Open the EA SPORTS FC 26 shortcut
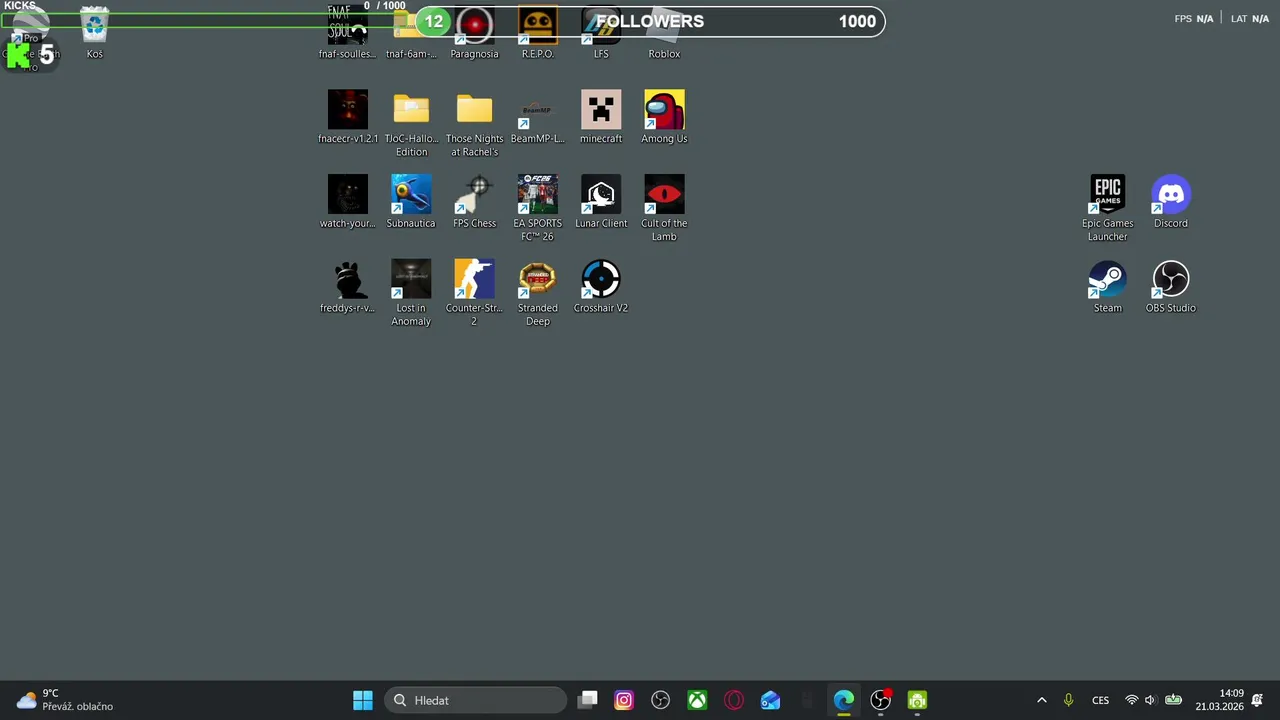The height and width of the screenshot is (720, 1280). pyautogui.click(x=537, y=208)
